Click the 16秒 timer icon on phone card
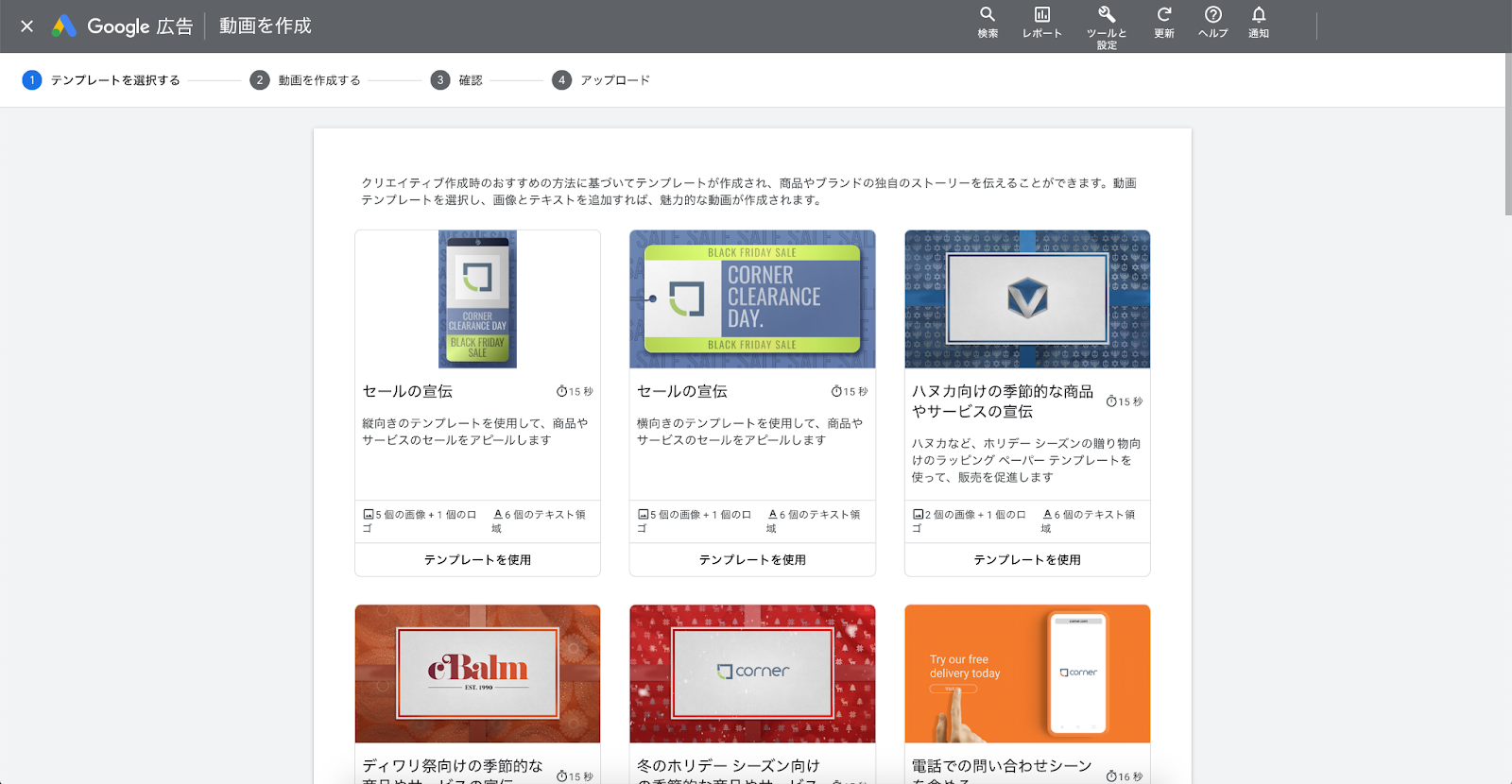The height and width of the screenshot is (784, 1512). click(x=1111, y=776)
